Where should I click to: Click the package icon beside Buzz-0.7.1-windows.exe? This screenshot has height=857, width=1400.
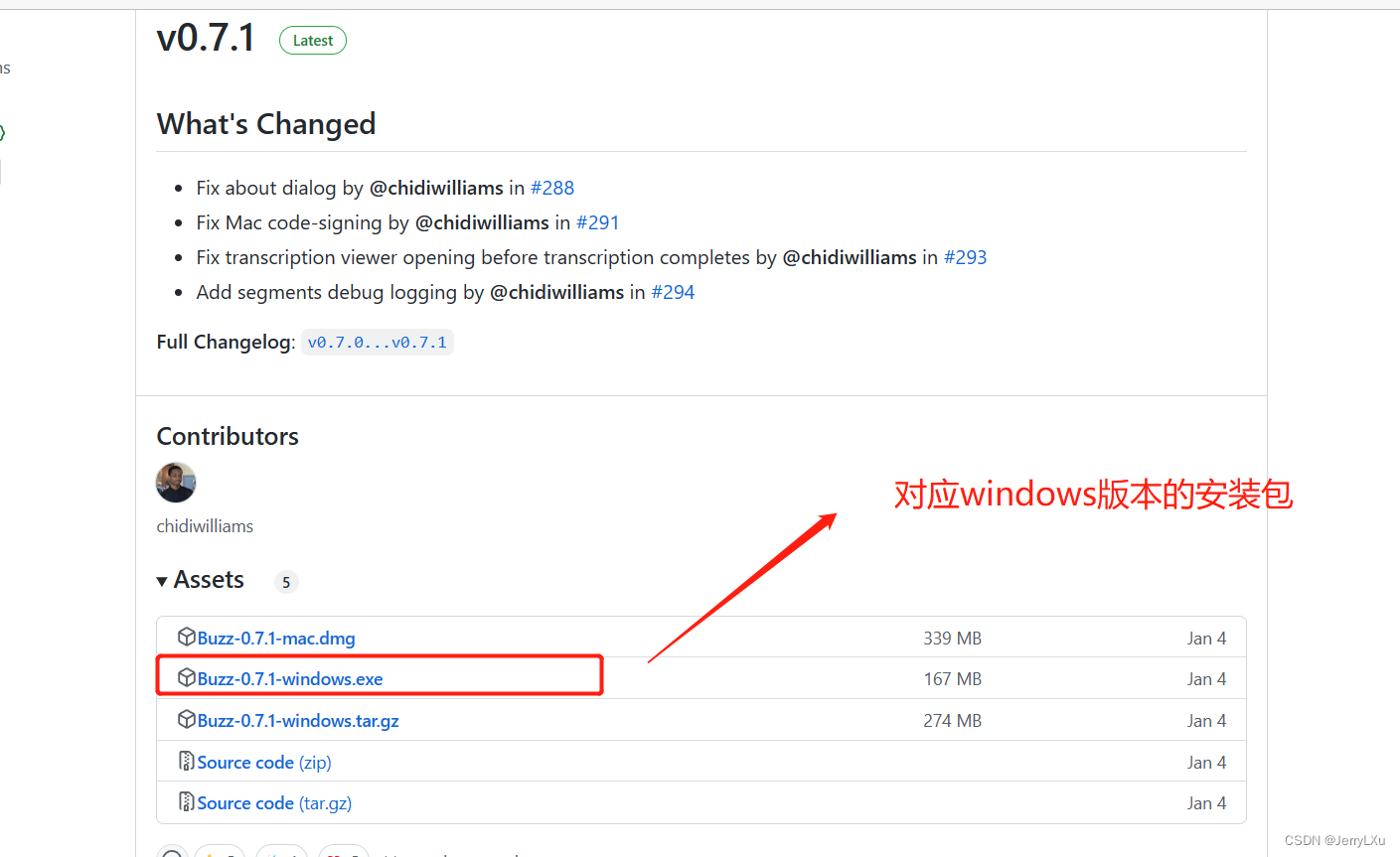point(186,677)
